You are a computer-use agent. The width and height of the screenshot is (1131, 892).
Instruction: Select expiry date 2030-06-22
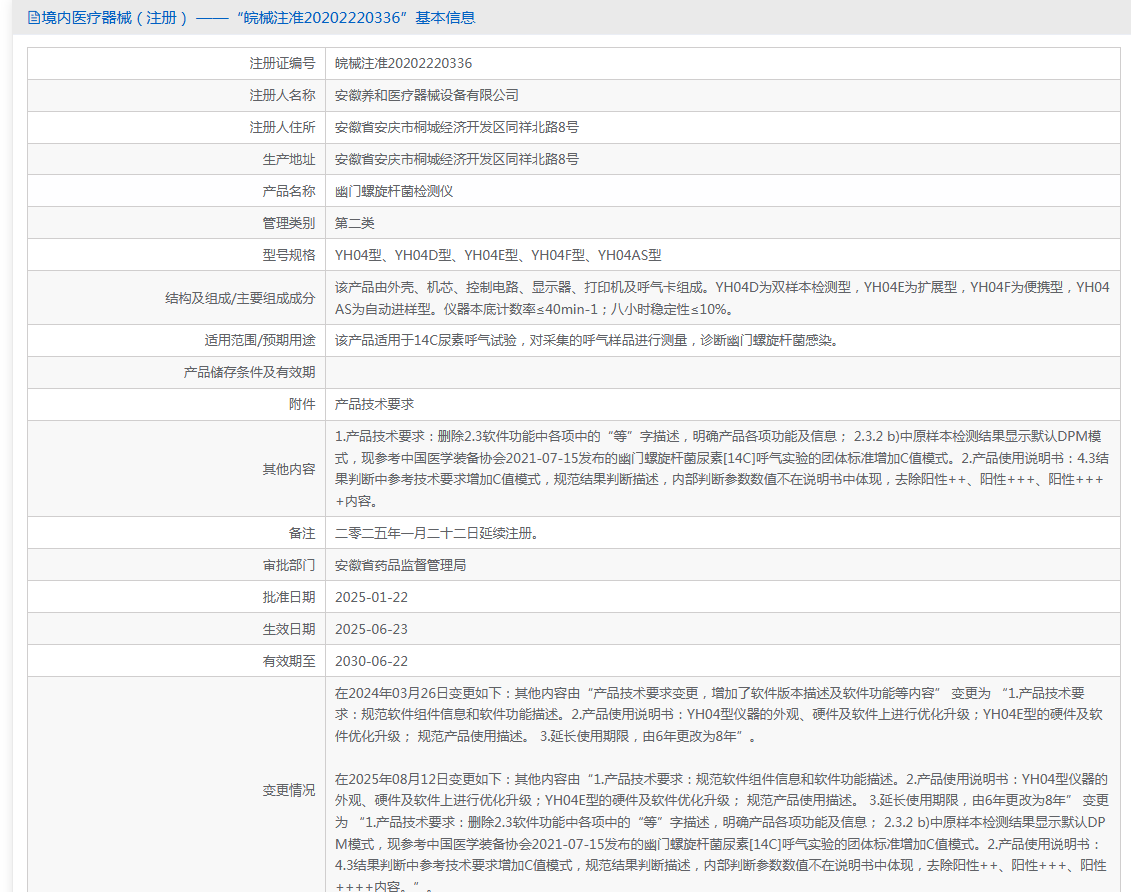pyautogui.click(x=371, y=661)
